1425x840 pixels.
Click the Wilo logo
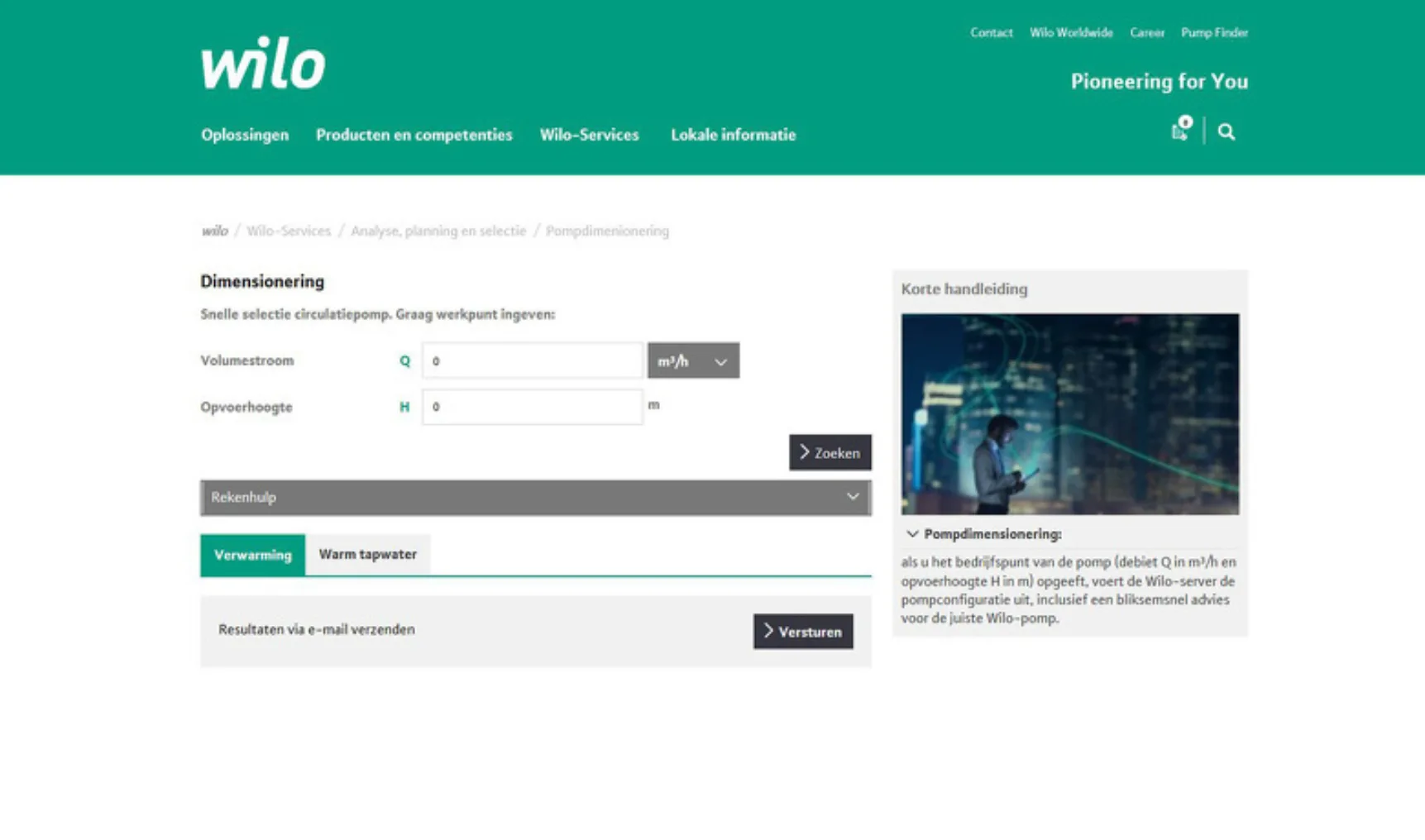(x=262, y=64)
